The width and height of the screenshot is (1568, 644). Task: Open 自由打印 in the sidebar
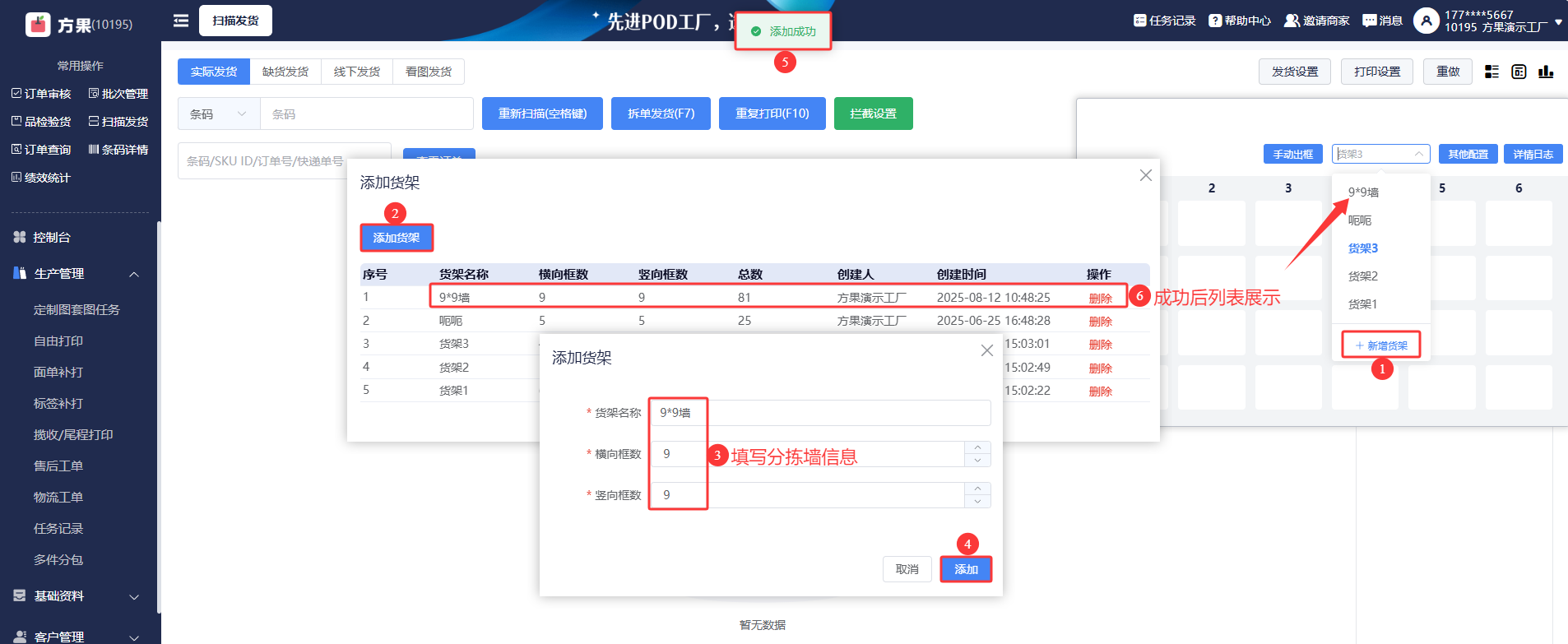[x=58, y=341]
